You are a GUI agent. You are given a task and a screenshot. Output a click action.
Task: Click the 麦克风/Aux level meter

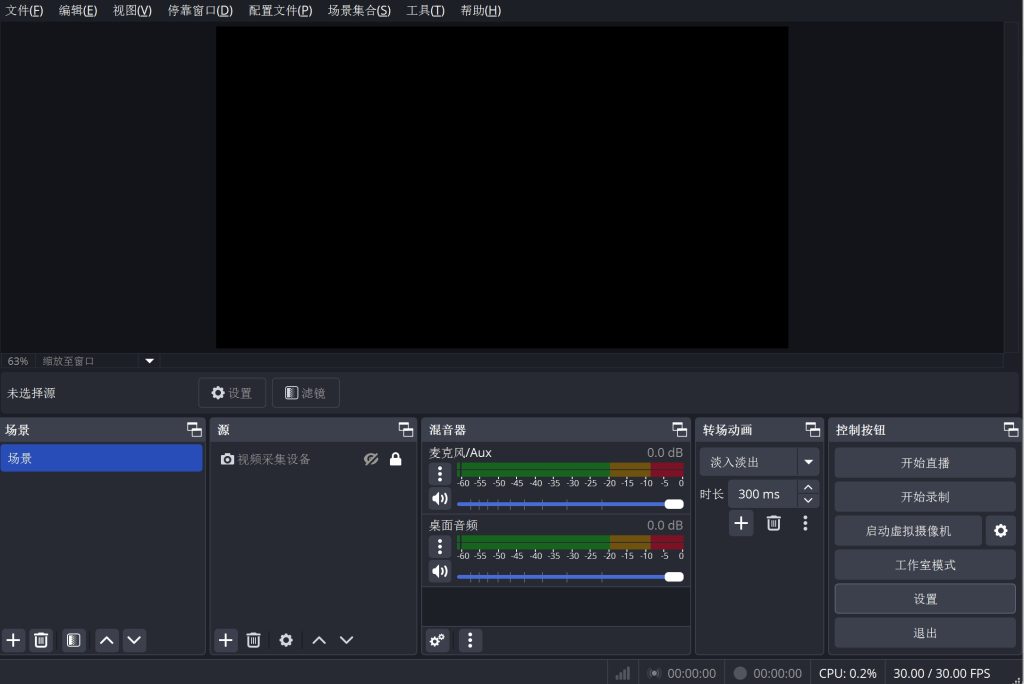coord(570,470)
